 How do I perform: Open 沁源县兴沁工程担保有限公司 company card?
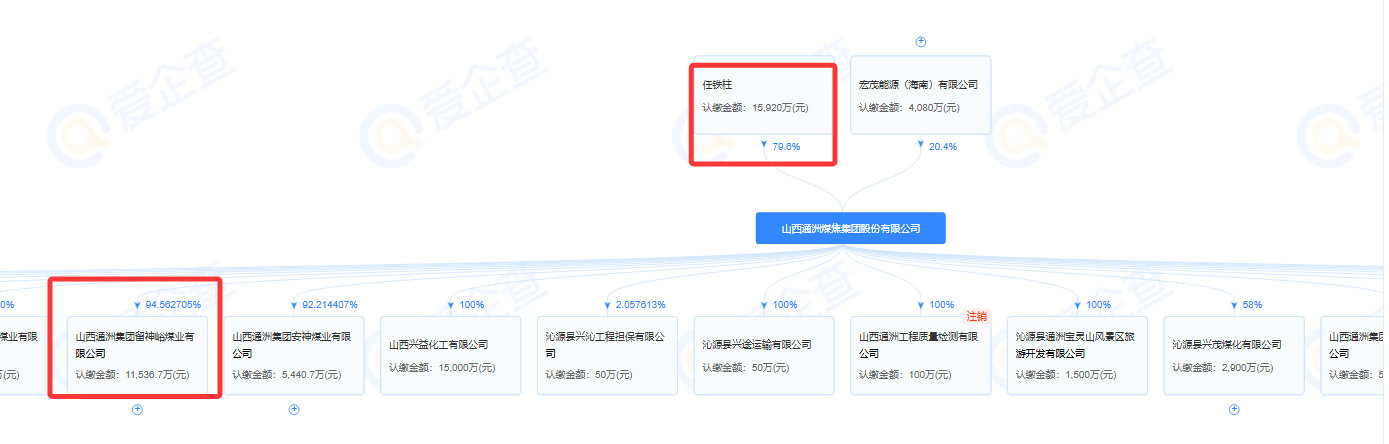click(x=607, y=355)
